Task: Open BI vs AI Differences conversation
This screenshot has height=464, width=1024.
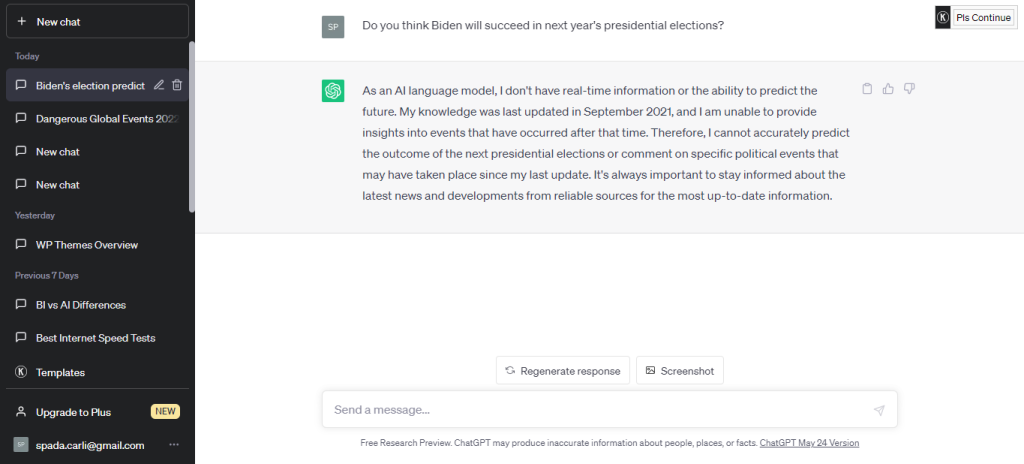Action: coord(97,305)
